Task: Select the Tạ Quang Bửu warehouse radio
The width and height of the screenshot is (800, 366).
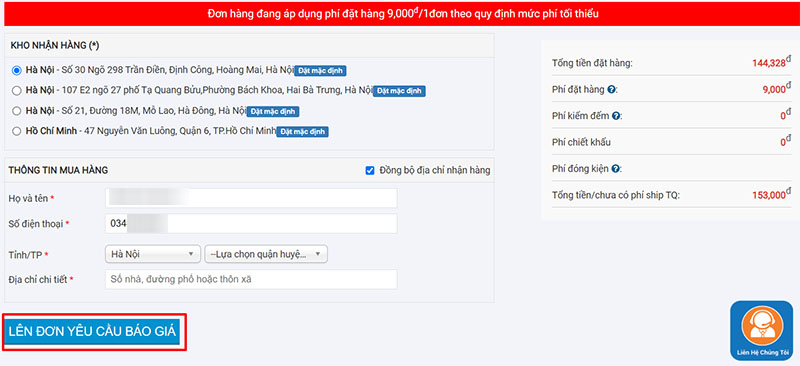Action: 17,91
